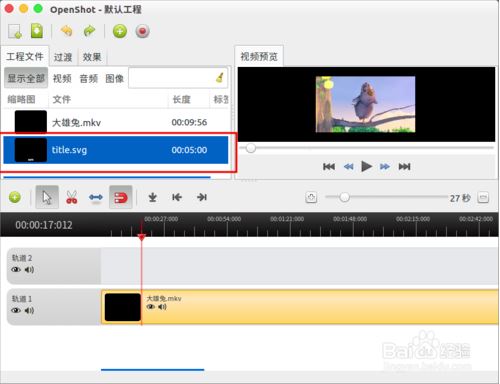The height and width of the screenshot is (384, 500).
Task: Select the 大雄兔.mkv file row
Action: 116,122
